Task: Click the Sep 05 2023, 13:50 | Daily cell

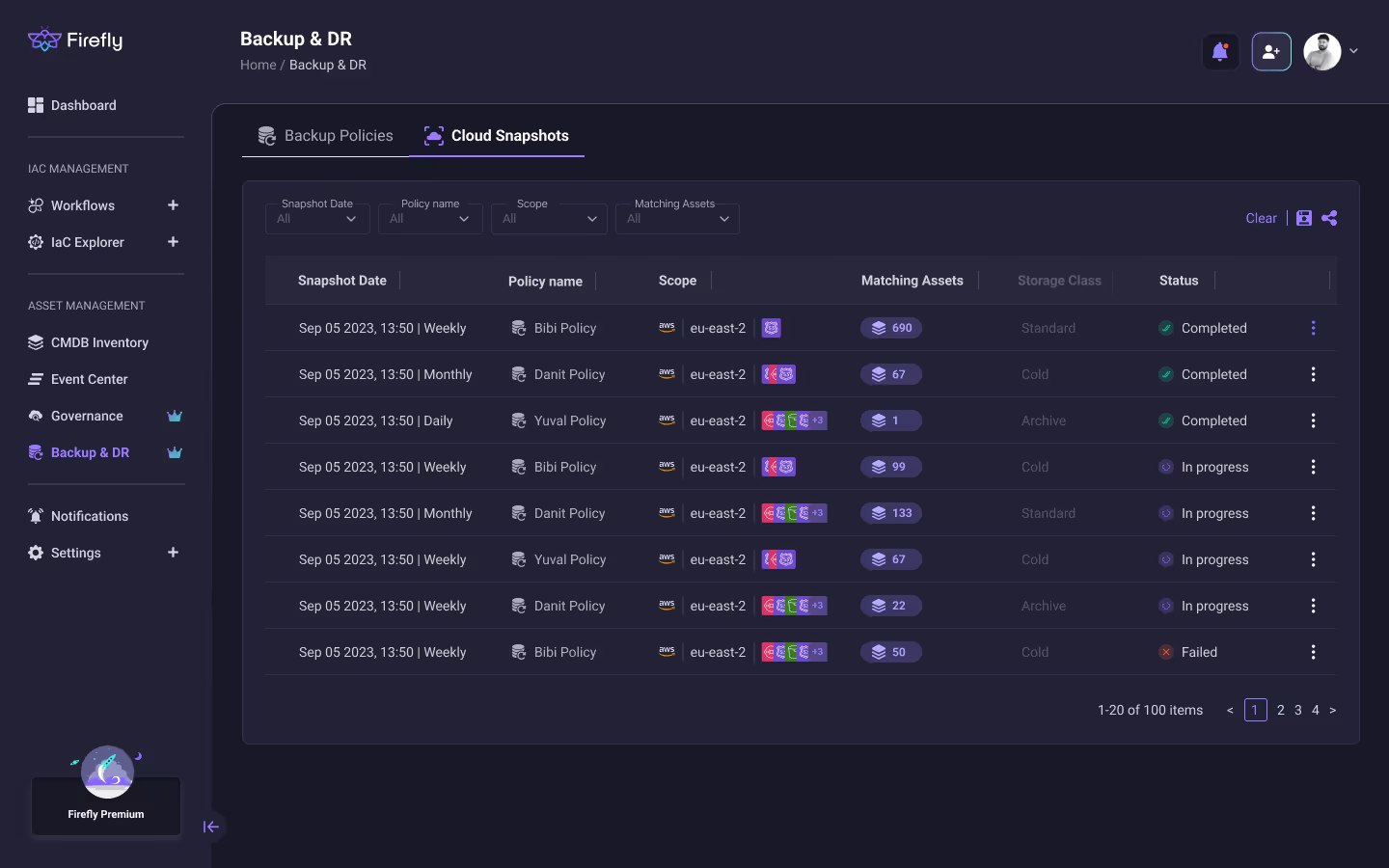Action: (375, 420)
